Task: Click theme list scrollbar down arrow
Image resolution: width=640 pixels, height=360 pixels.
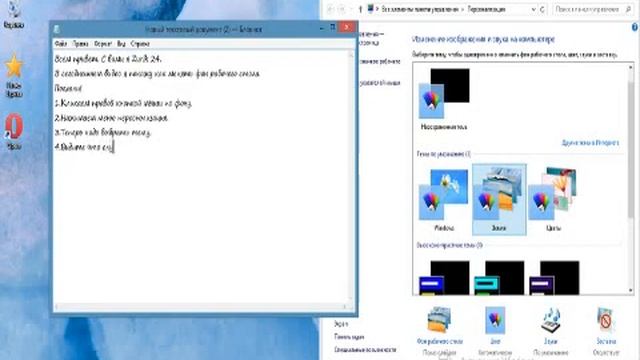Action: coord(631,290)
